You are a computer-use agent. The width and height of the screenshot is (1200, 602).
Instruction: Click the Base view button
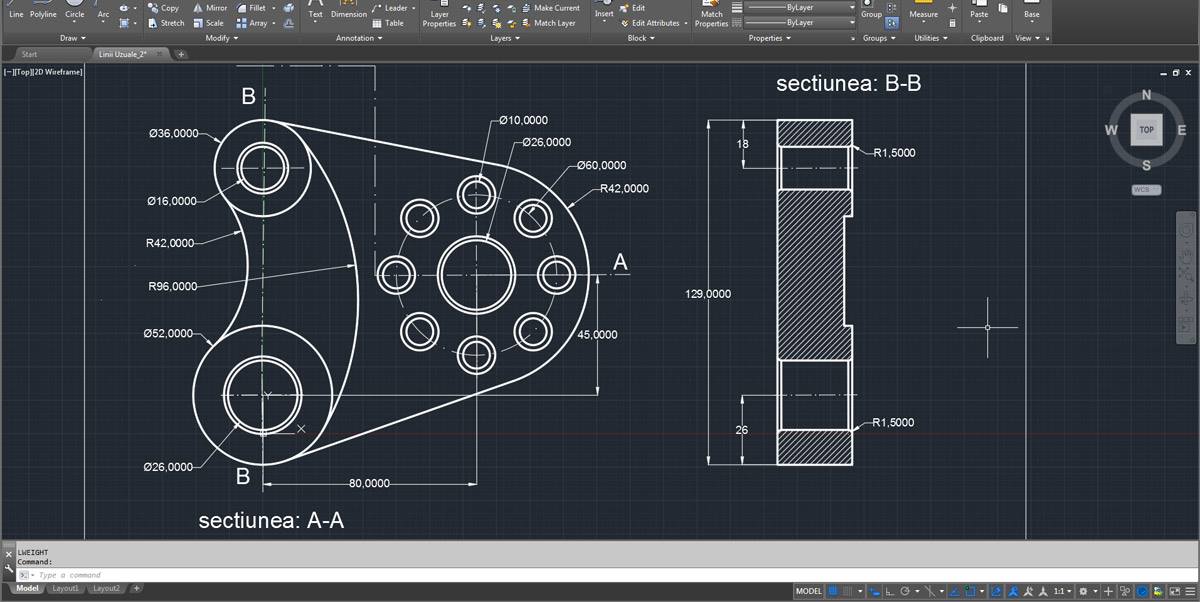click(1031, 10)
